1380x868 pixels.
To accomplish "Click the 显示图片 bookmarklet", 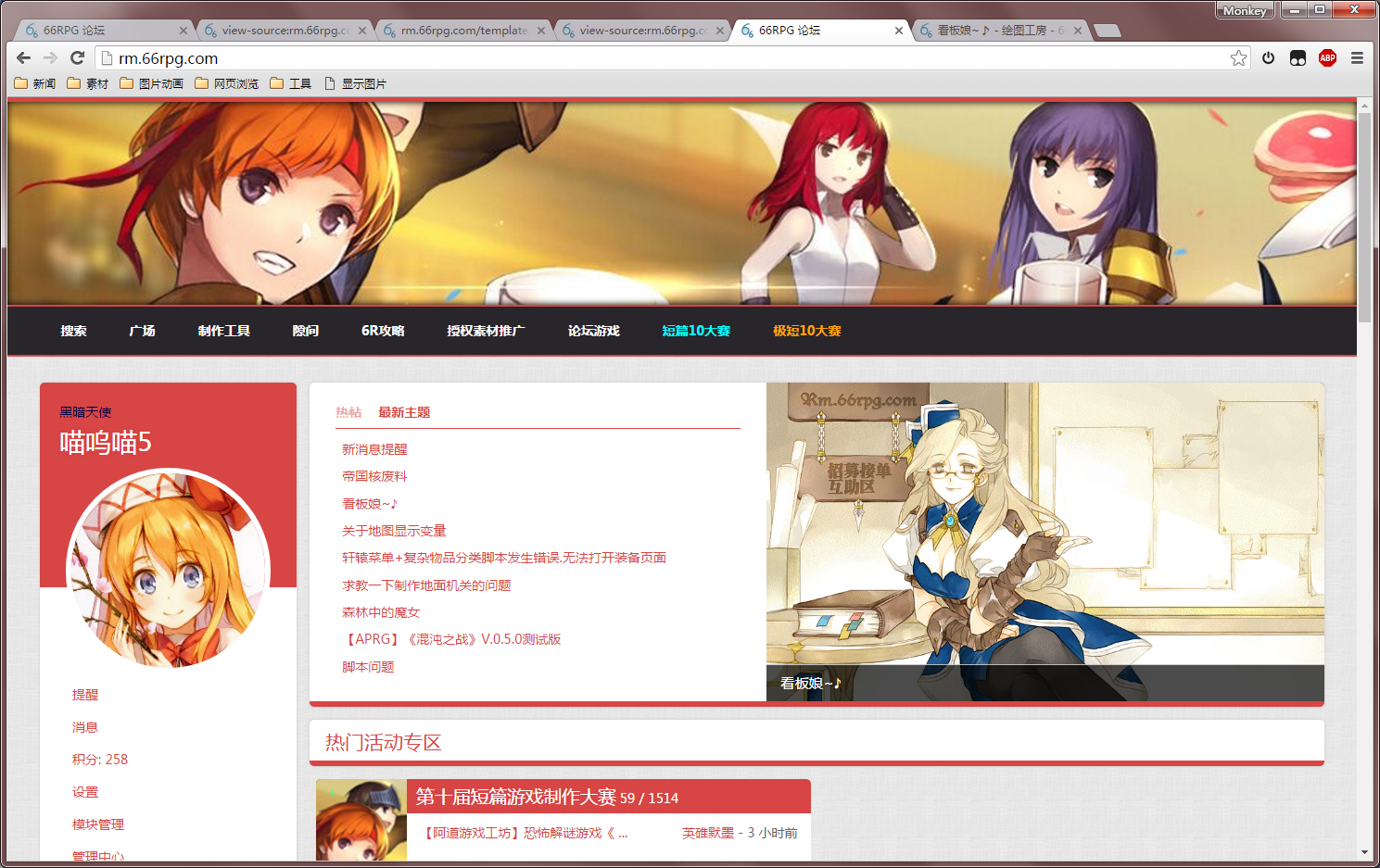I will coord(355,83).
